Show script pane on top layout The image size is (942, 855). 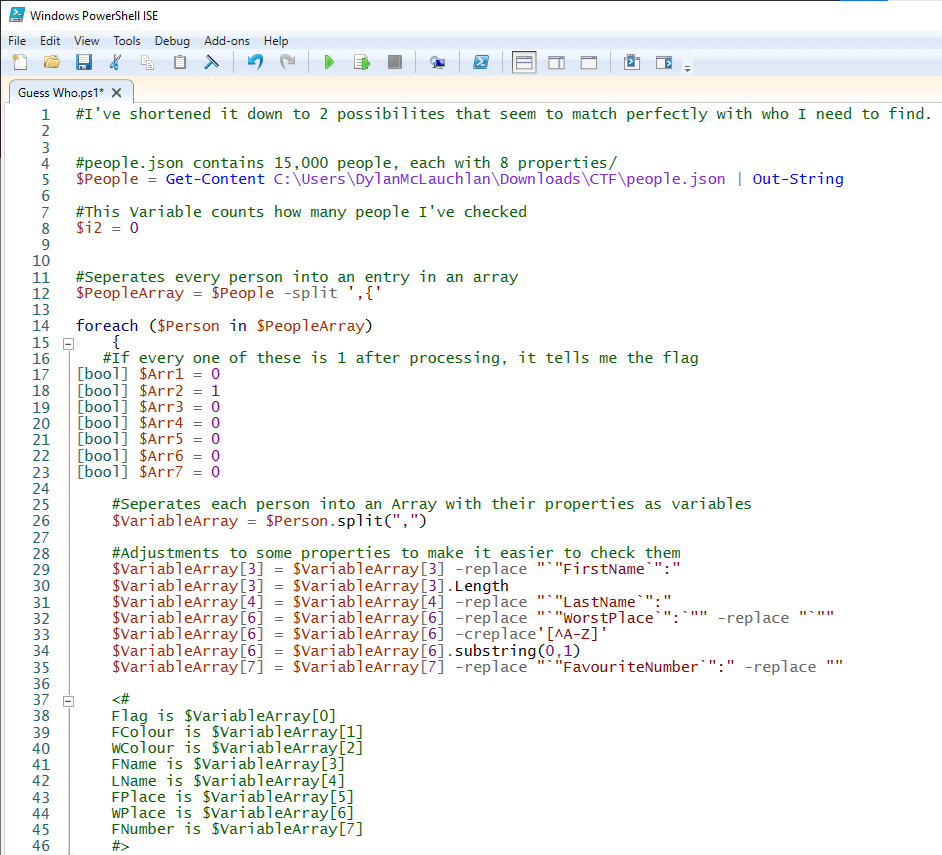pos(524,62)
